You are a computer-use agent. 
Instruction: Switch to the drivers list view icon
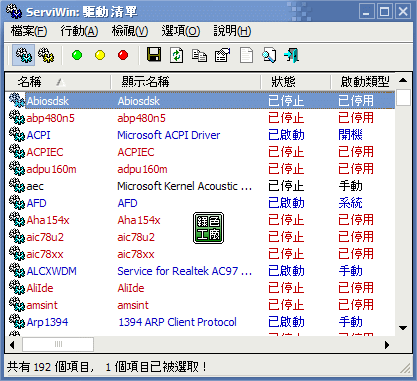(x=23, y=55)
